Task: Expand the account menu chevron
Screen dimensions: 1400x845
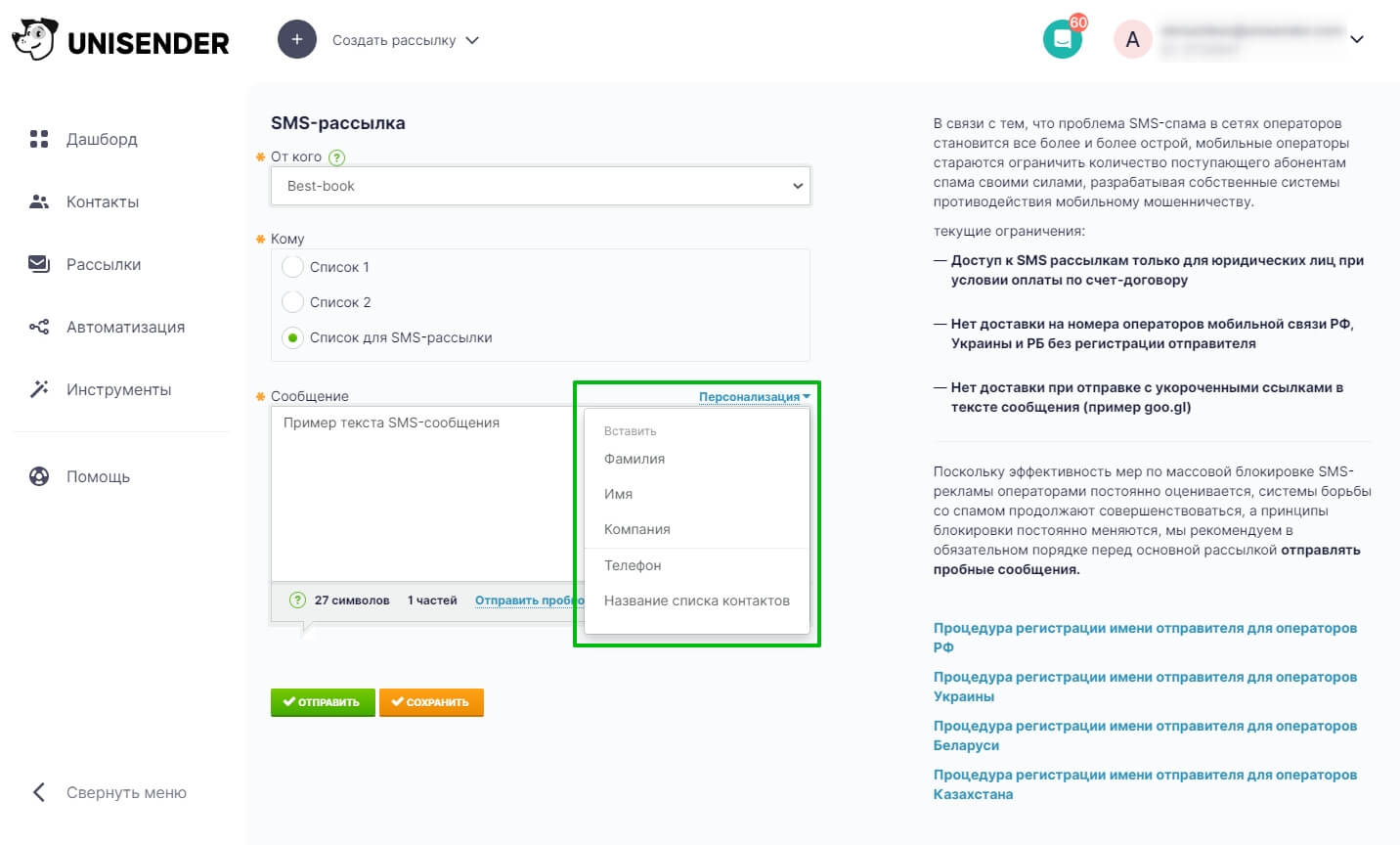Action: coord(1356,40)
